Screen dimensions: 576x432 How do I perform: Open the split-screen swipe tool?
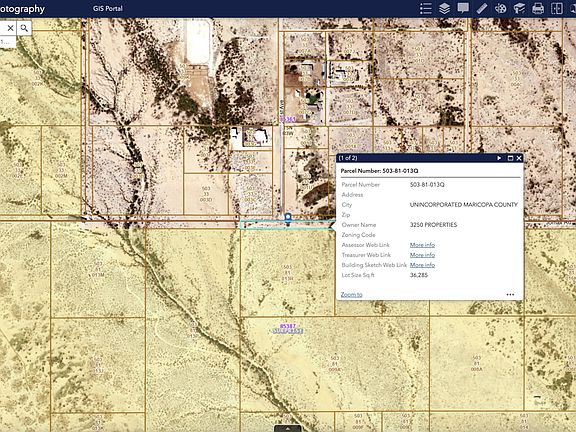click(557, 8)
